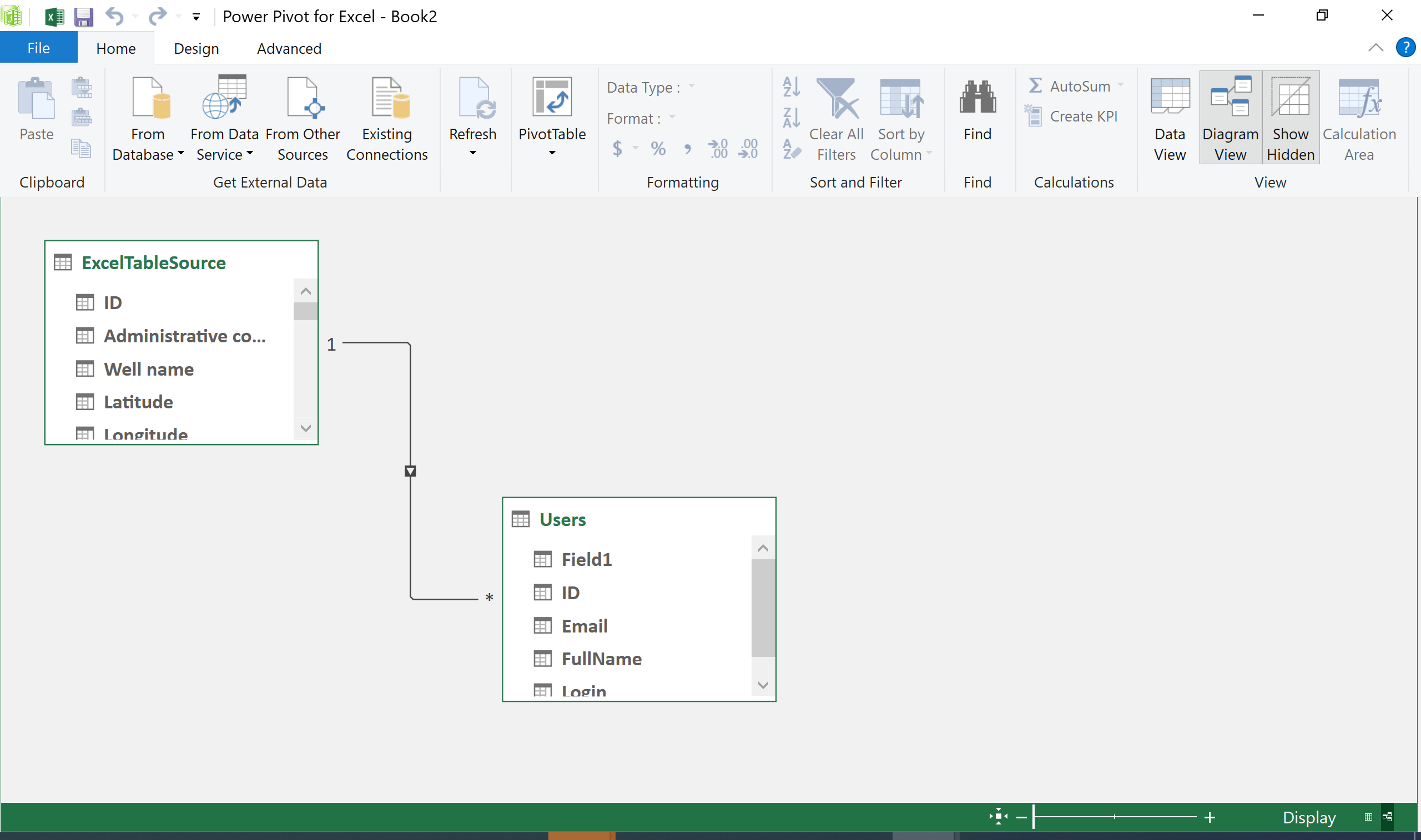Open the Format dropdown
1421x840 pixels.
(x=672, y=118)
